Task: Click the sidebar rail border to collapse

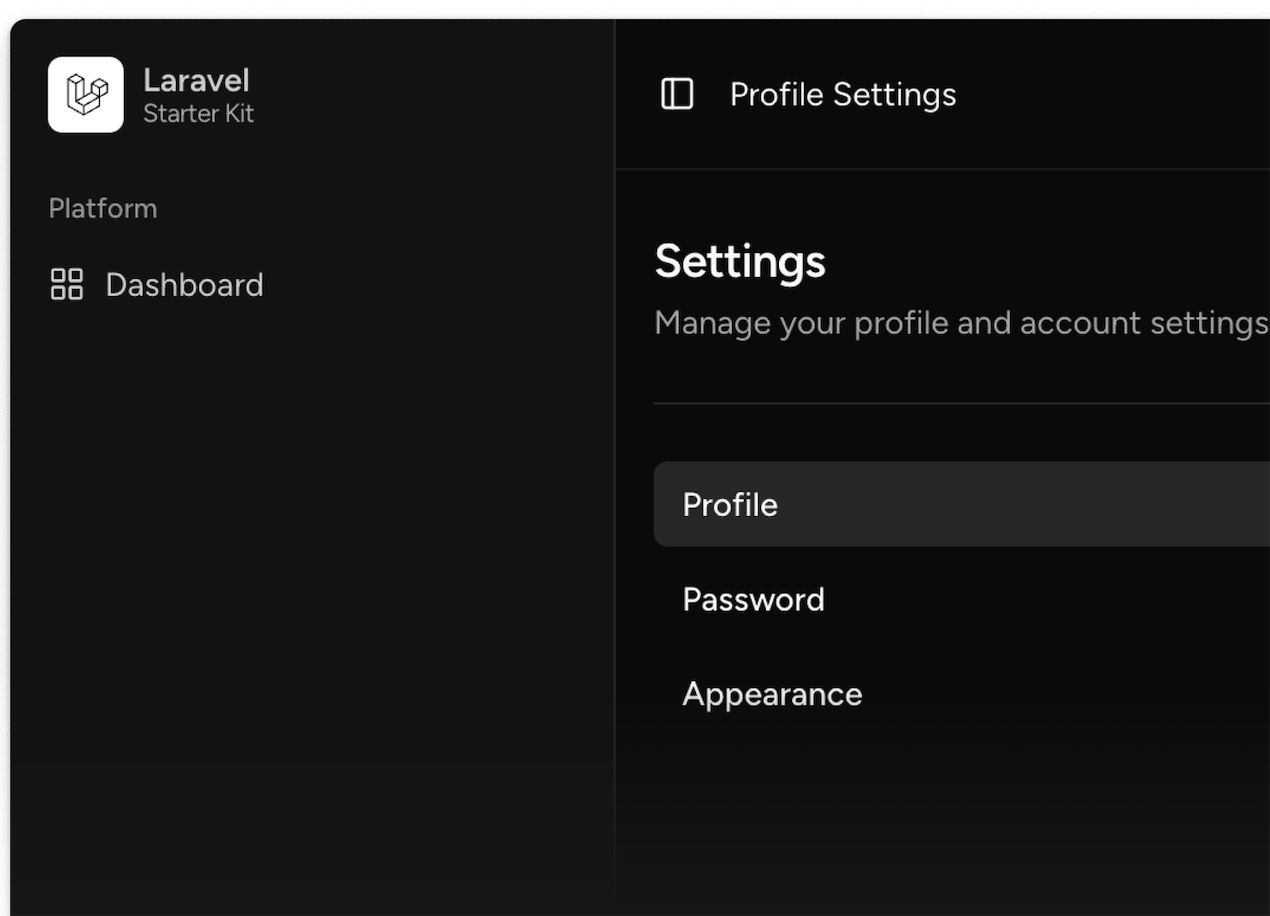Action: (x=614, y=500)
